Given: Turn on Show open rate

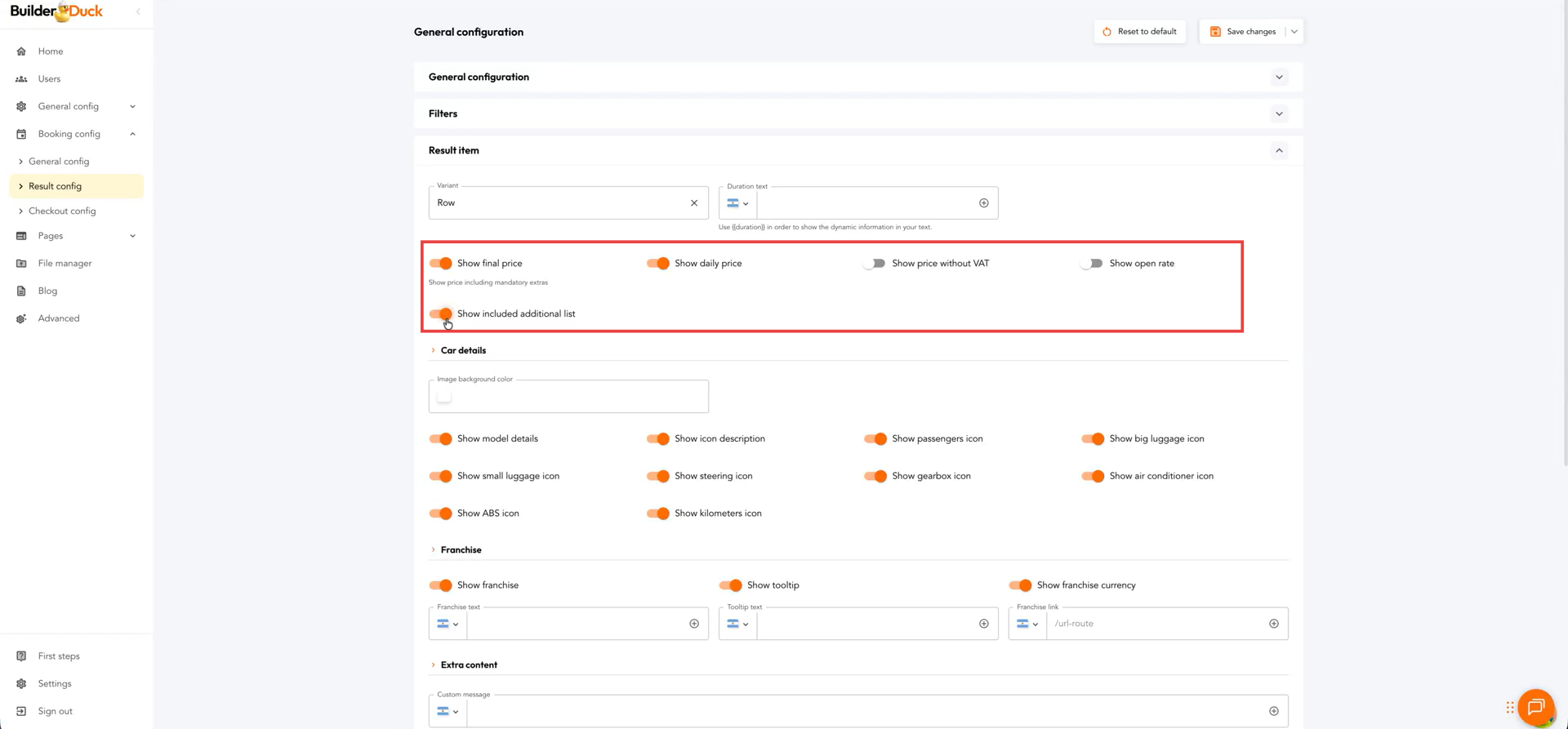Looking at the screenshot, I should coord(1091,264).
